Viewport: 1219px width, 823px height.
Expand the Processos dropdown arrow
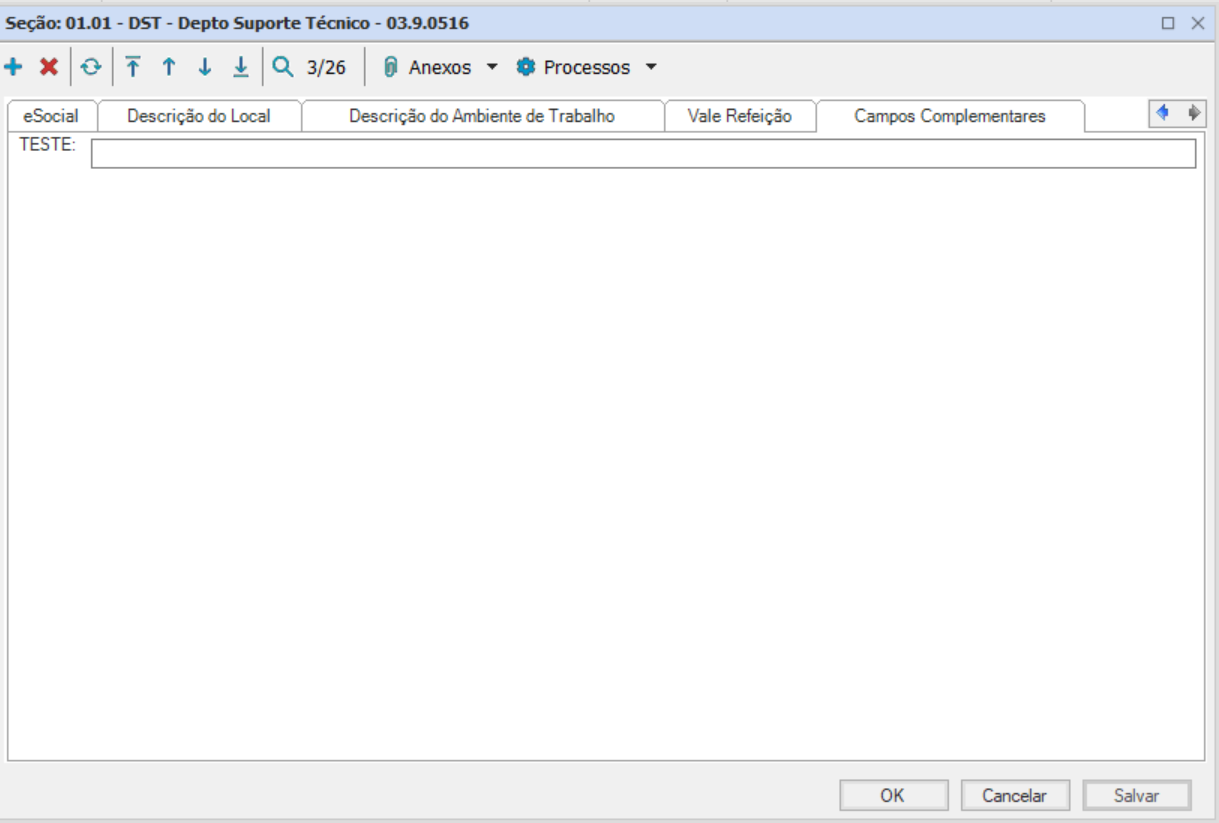coord(651,67)
